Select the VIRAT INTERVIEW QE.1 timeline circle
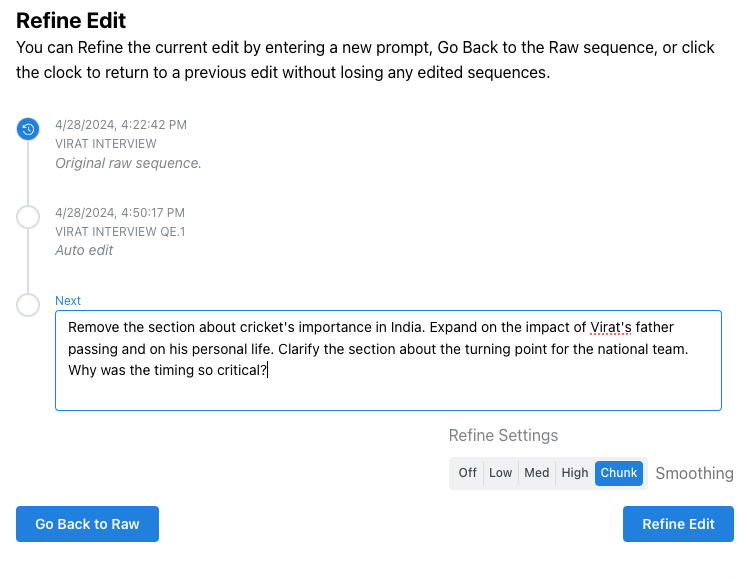 coord(28,217)
